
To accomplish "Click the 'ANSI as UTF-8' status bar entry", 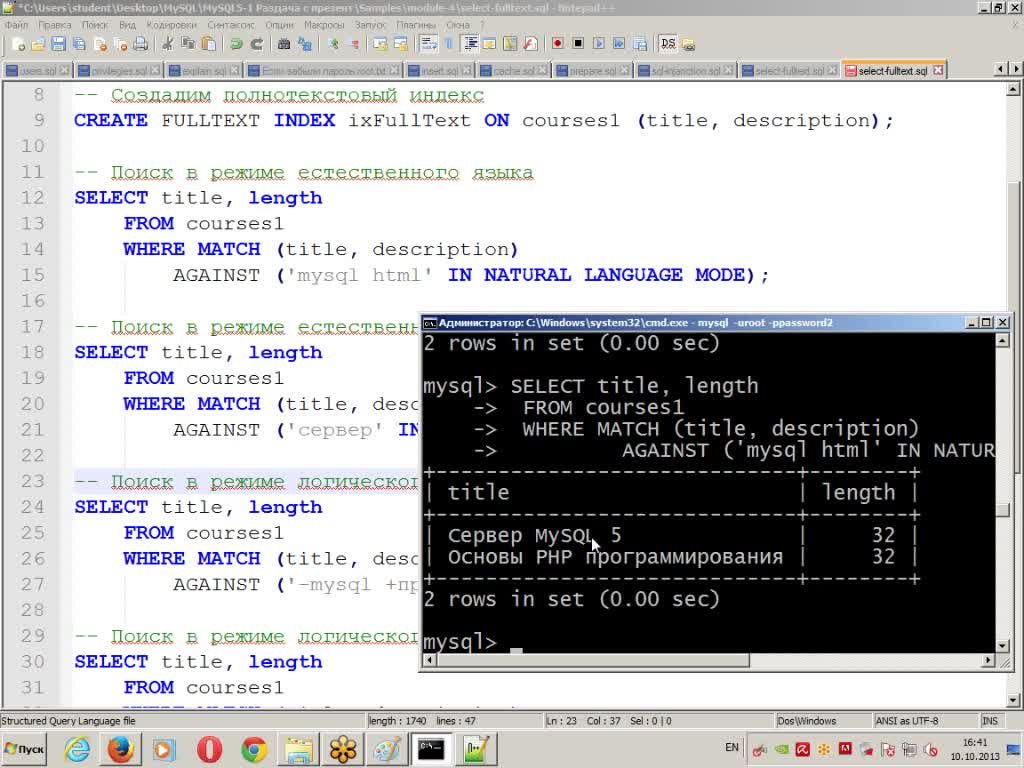I will pos(906,721).
